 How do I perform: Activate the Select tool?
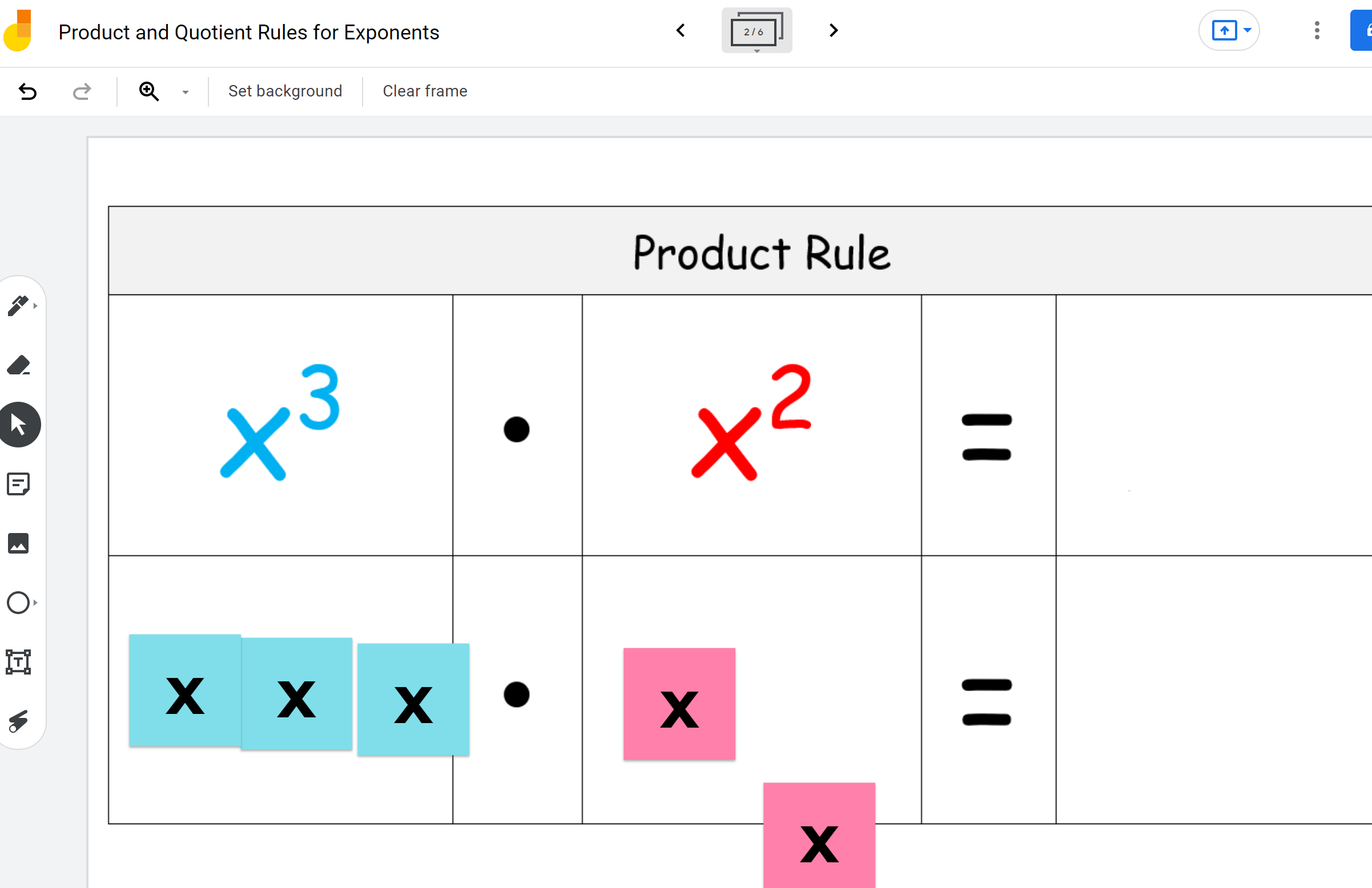pyautogui.click(x=19, y=425)
